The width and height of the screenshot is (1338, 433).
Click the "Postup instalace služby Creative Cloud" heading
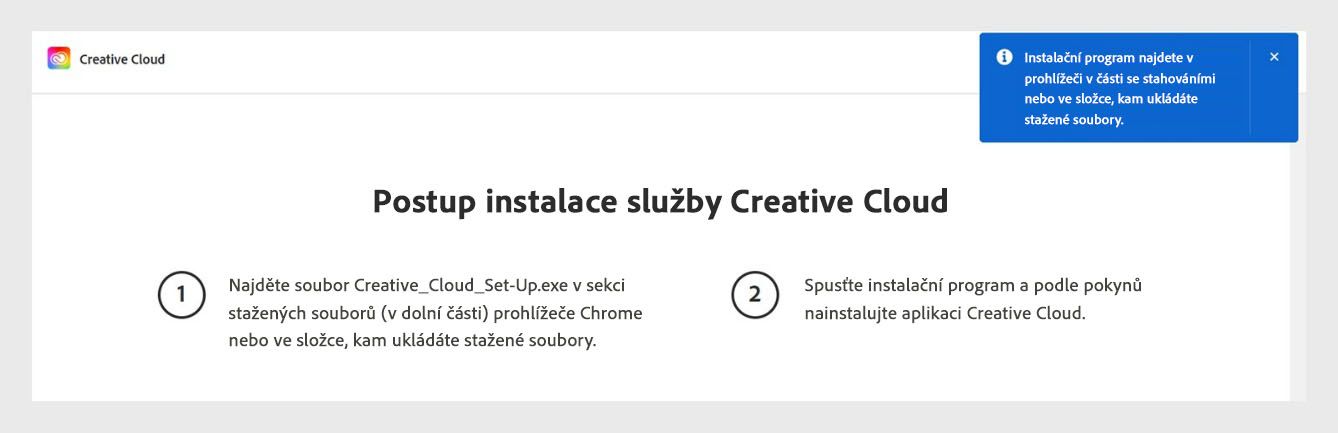[660, 201]
